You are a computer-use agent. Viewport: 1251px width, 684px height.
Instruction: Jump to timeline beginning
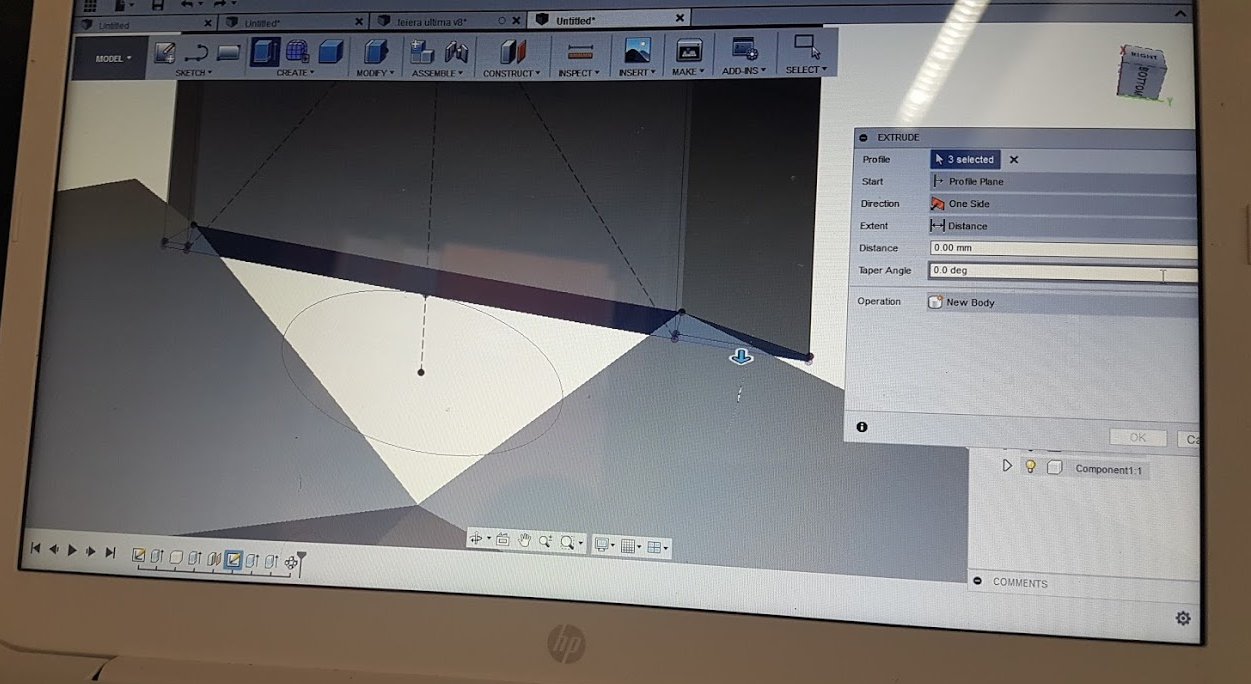pos(36,549)
